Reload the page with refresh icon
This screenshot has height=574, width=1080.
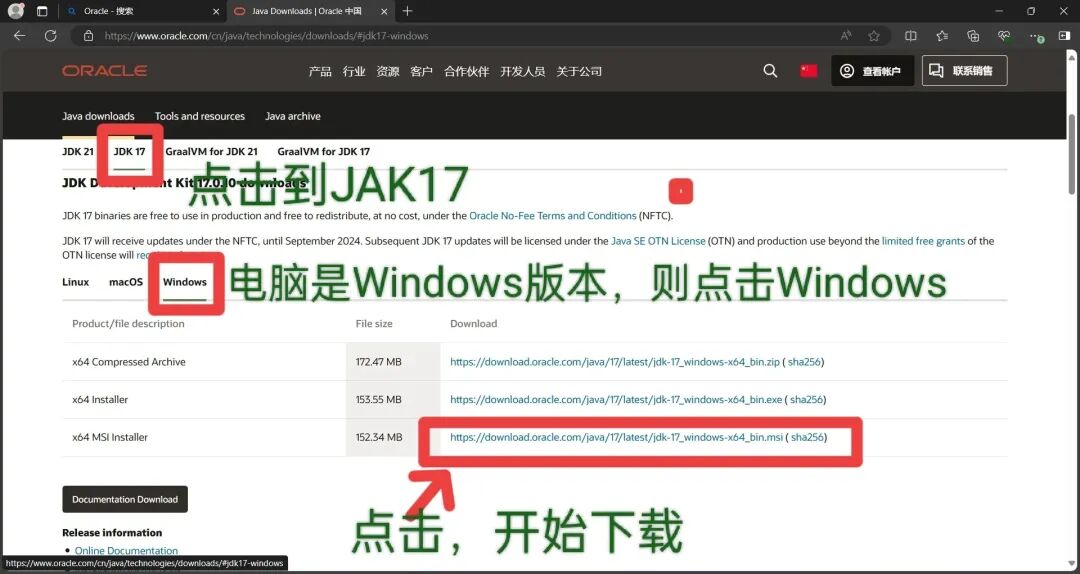[50, 36]
